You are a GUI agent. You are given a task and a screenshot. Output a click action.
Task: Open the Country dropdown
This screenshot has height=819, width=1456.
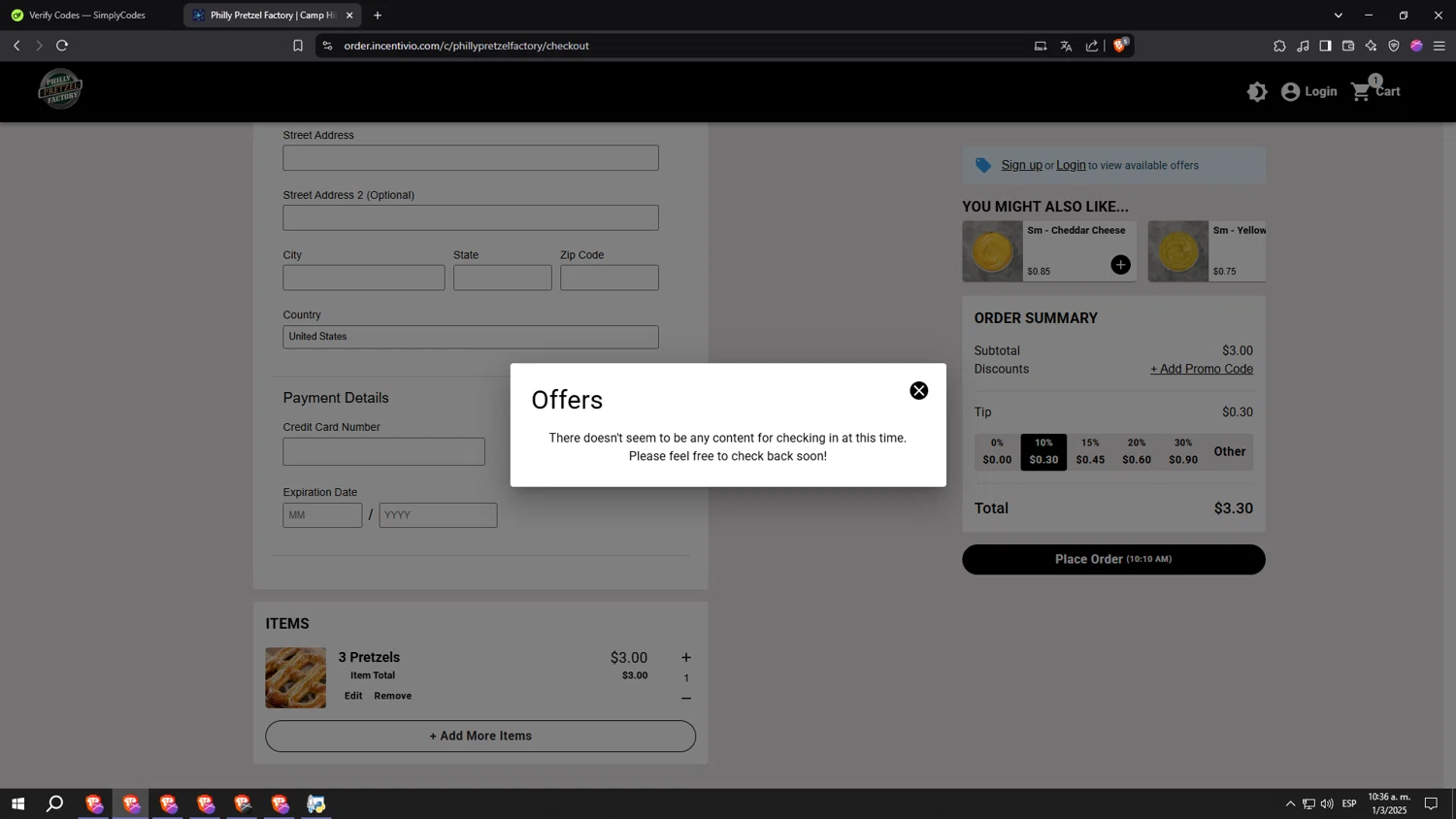click(471, 337)
